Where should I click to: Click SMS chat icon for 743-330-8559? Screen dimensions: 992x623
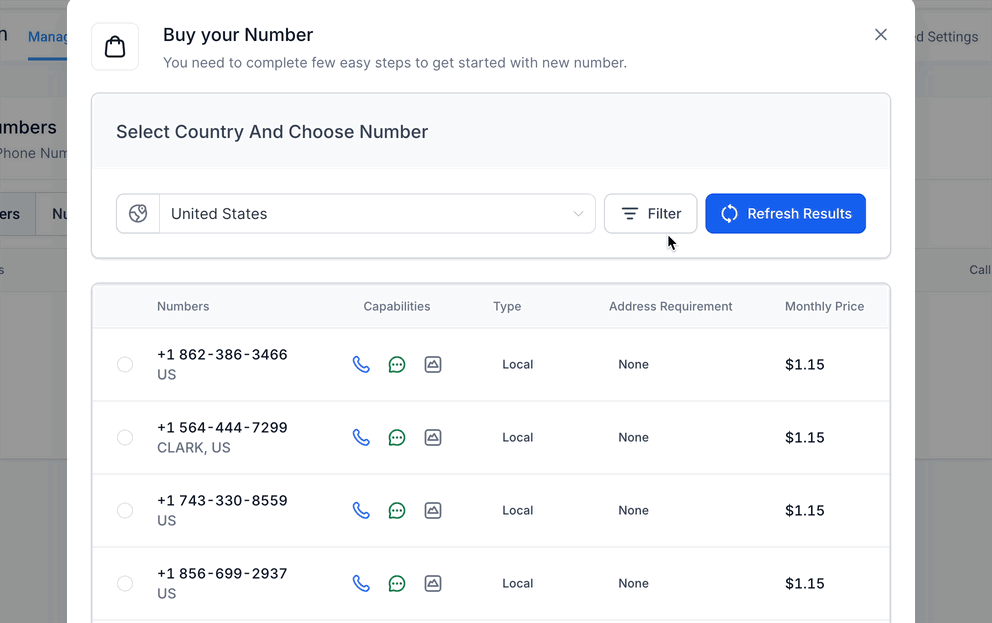click(x=397, y=510)
